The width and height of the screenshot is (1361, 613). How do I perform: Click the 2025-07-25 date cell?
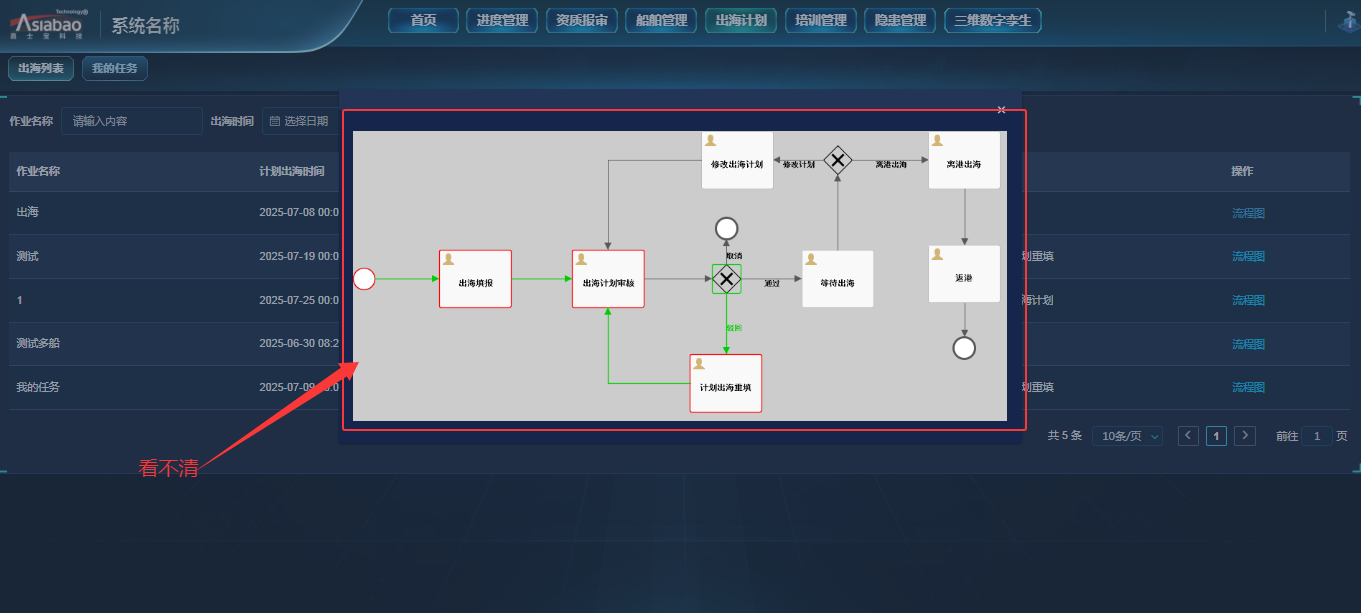point(299,300)
